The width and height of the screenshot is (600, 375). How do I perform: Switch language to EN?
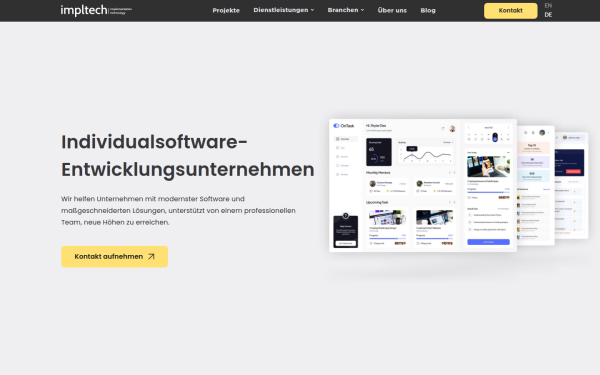pos(548,6)
